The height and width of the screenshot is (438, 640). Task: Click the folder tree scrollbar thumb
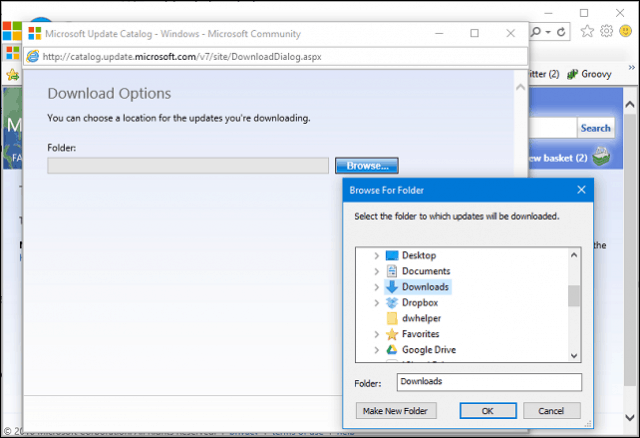point(574,296)
